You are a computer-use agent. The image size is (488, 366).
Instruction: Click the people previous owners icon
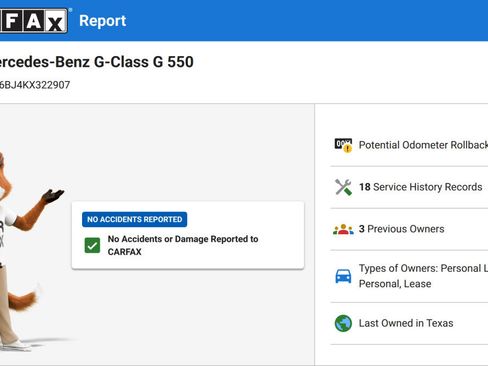coord(343,229)
